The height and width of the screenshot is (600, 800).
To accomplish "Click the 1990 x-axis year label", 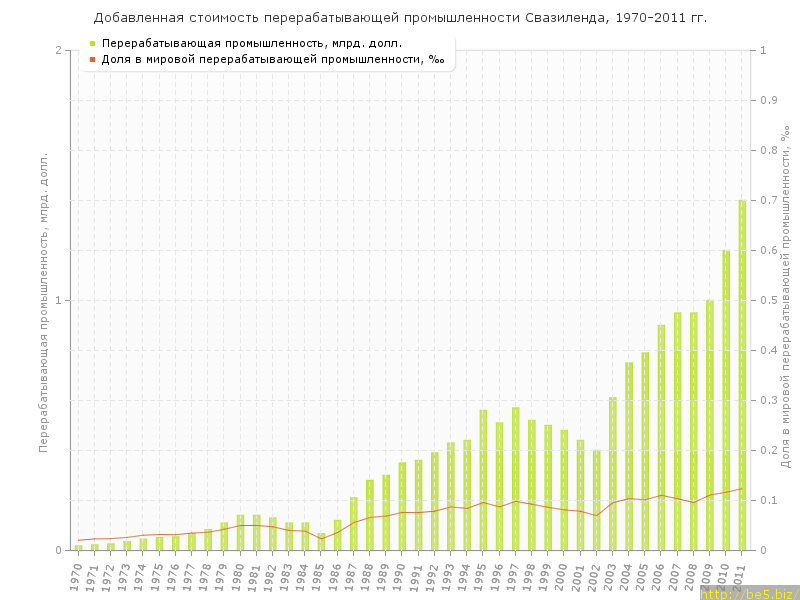I will tap(400, 576).
